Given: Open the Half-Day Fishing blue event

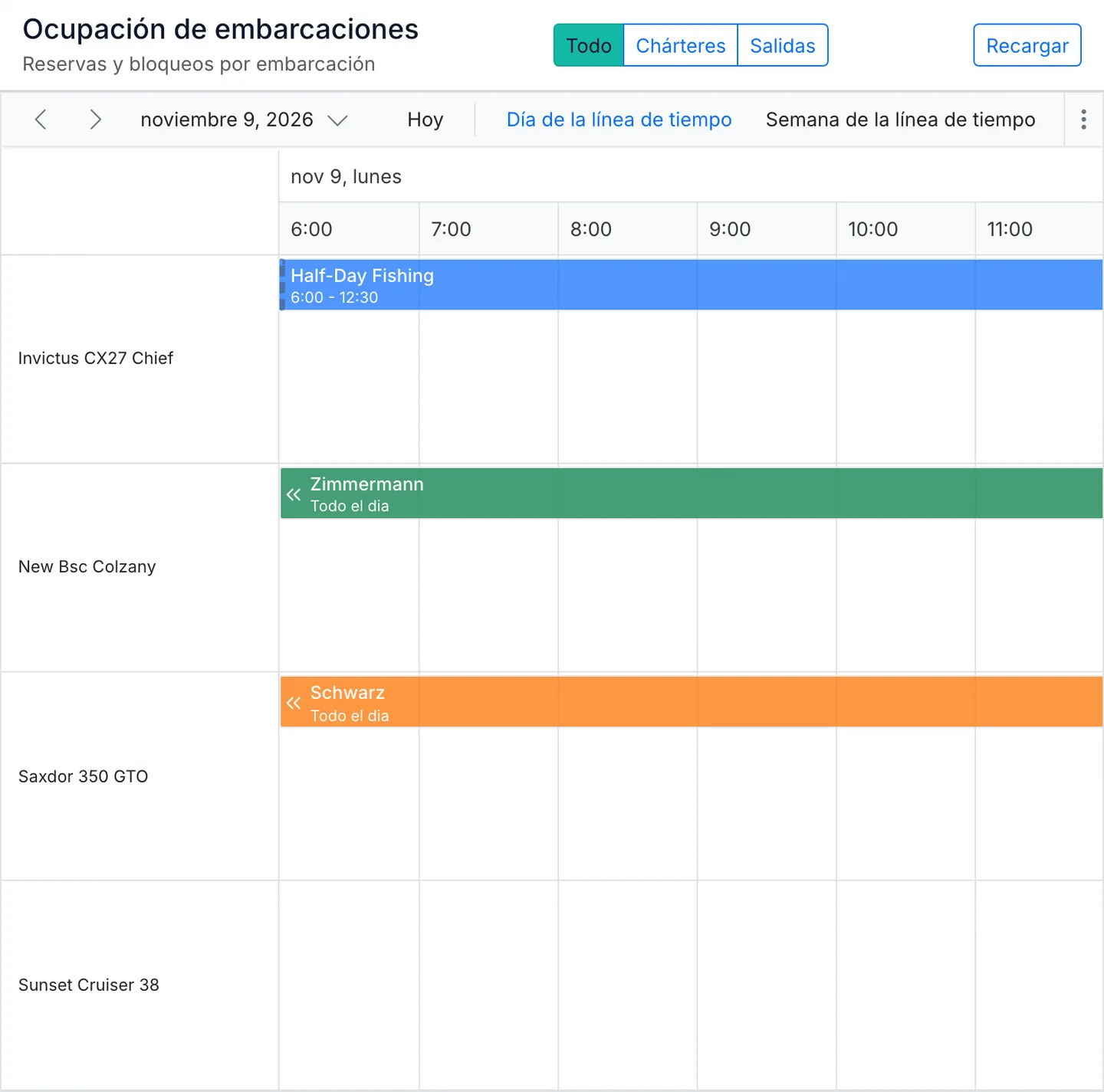Looking at the screenshot, I should click(692, 284).
